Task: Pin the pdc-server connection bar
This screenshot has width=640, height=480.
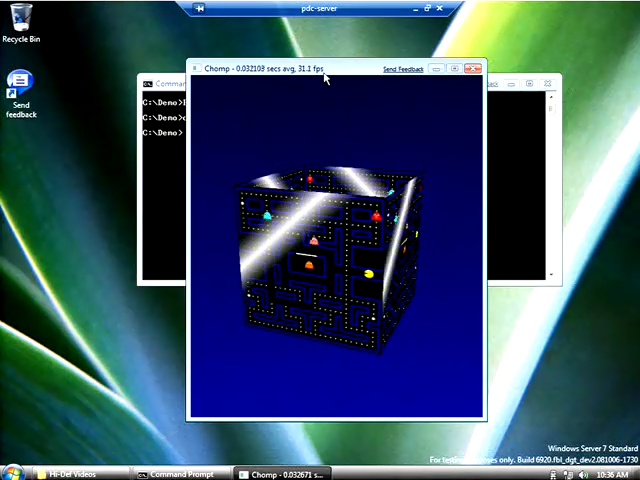Action: (x=199, y=8)
